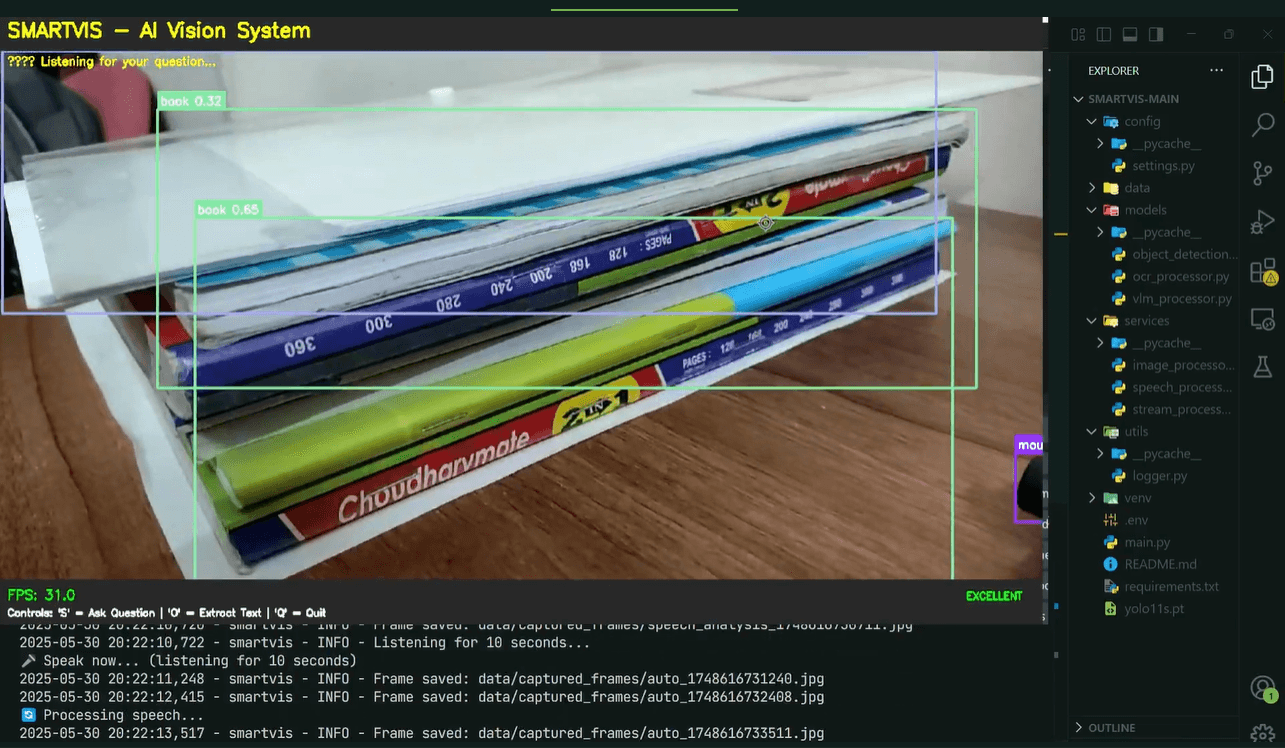Open the Accounts icon near bottom left sidebar
Screen dimensions: 1285x748
(x=1262, y=687)
